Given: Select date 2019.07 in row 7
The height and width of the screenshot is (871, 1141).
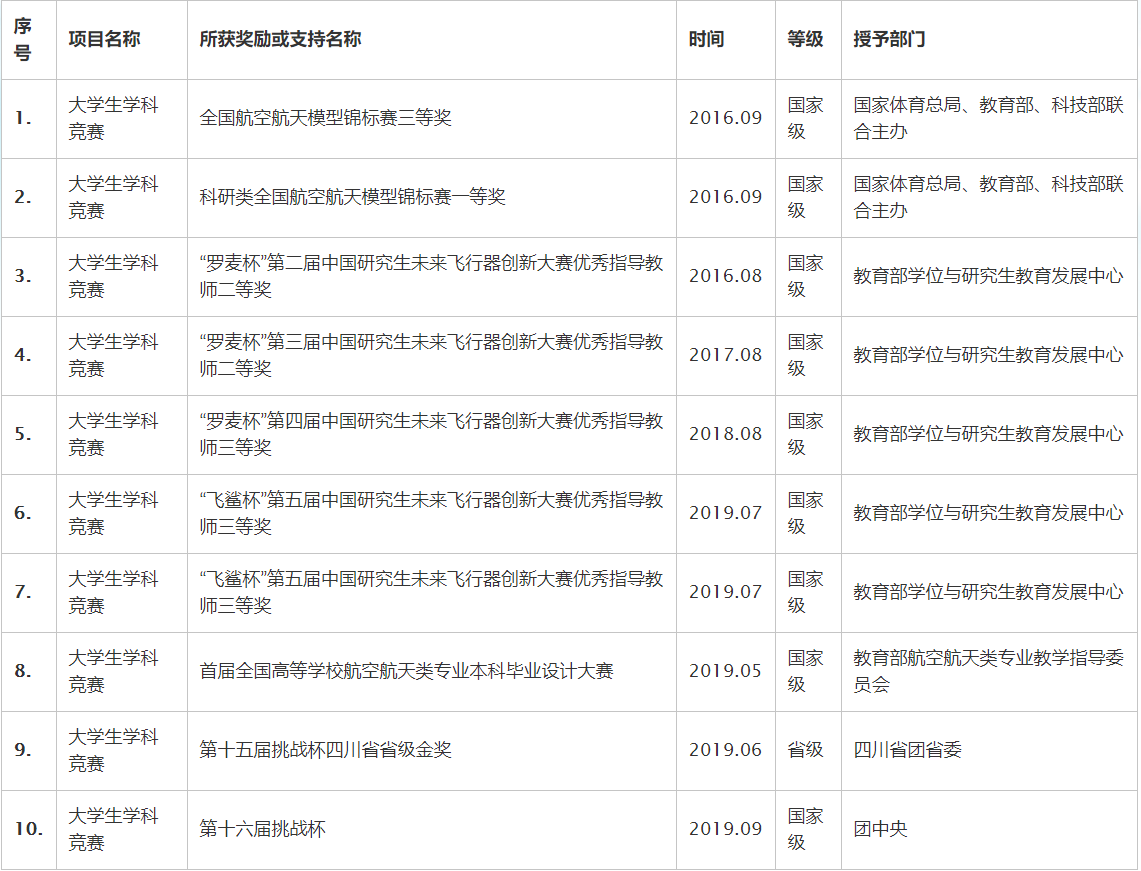Looking at the screenshot, I should (x=725, y=593).
